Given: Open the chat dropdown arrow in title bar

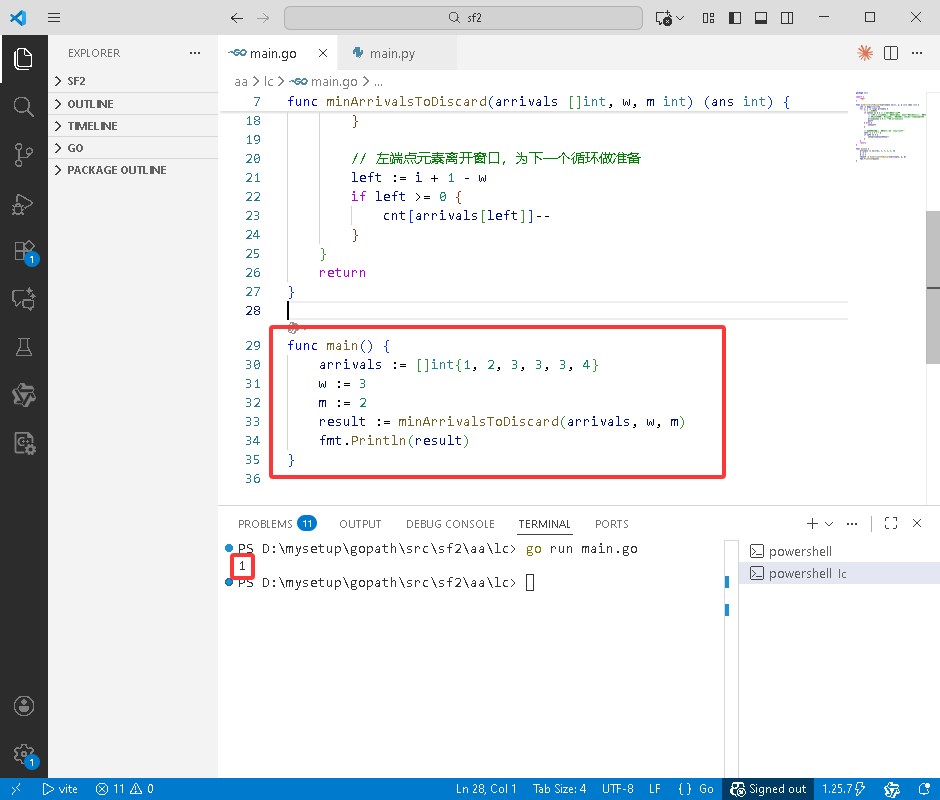Looking at the screenshot, I should tap(680, 18).
